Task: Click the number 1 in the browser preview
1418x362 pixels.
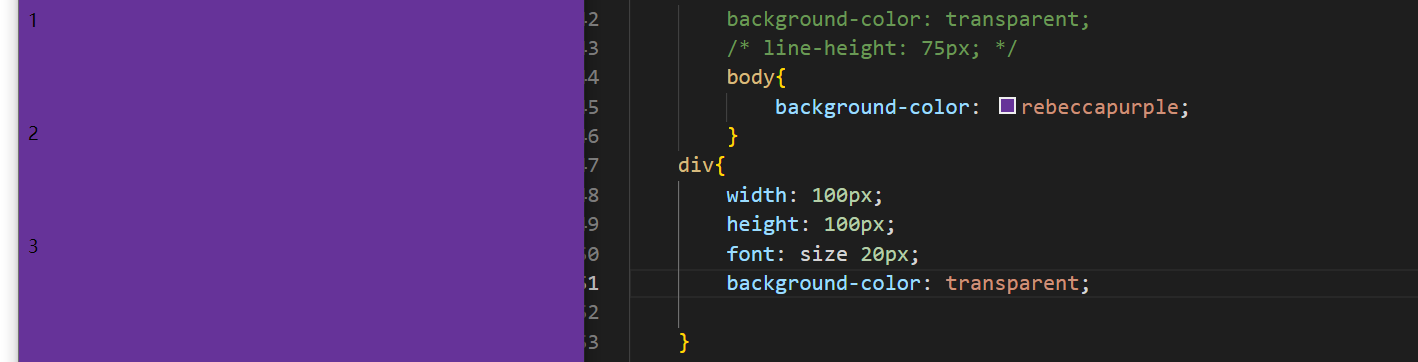Action: [33, 20]
